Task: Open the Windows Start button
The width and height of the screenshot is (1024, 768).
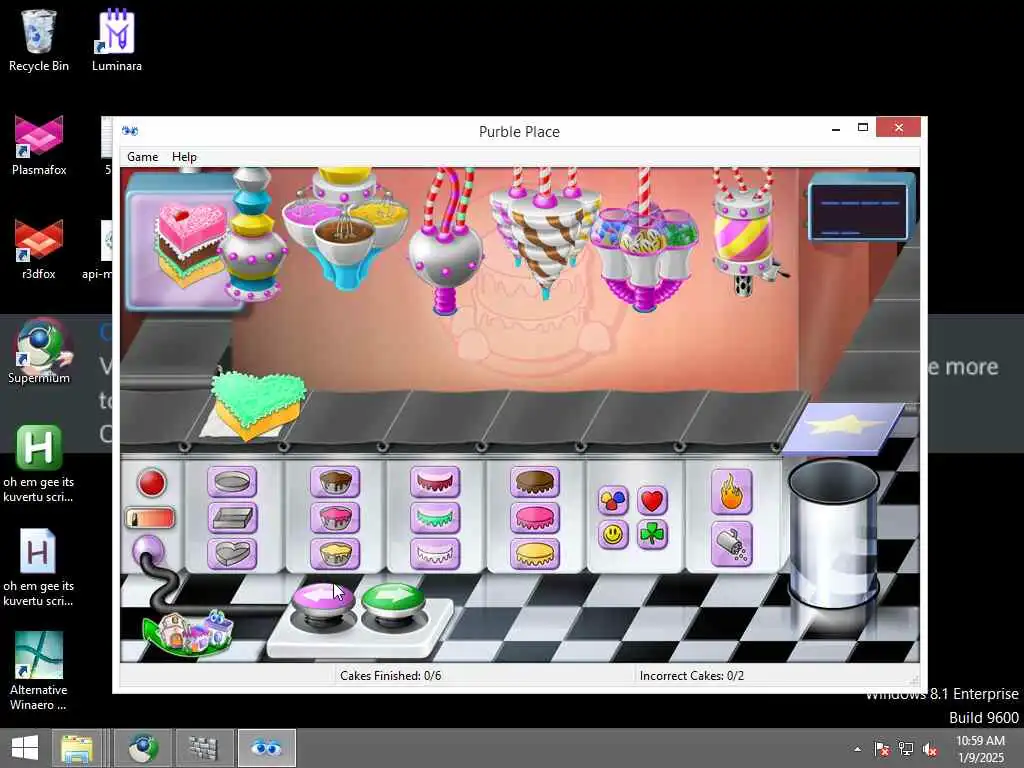Action: [x=25, y=748]
